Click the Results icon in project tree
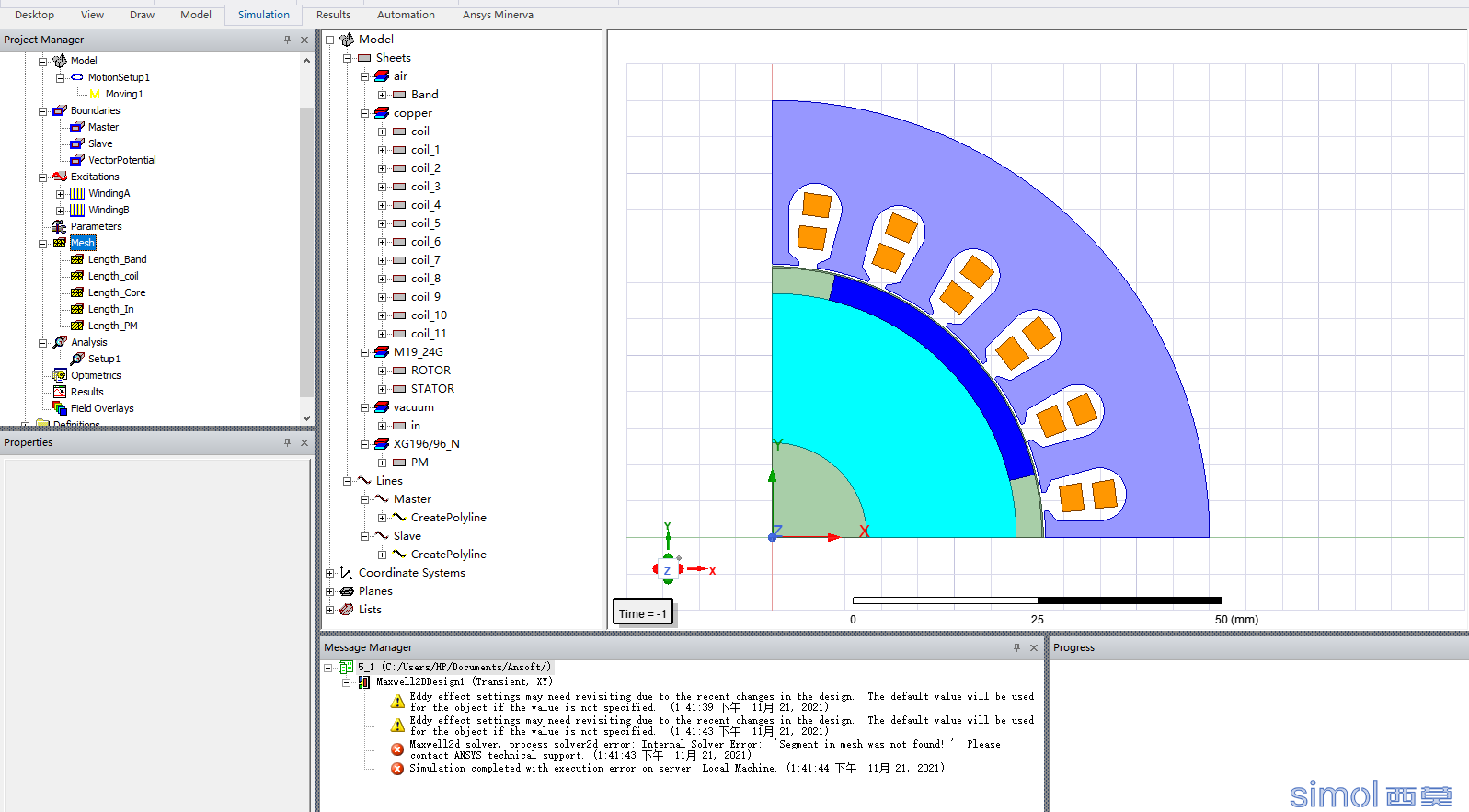1469x812 pixels. pos(60,392)
